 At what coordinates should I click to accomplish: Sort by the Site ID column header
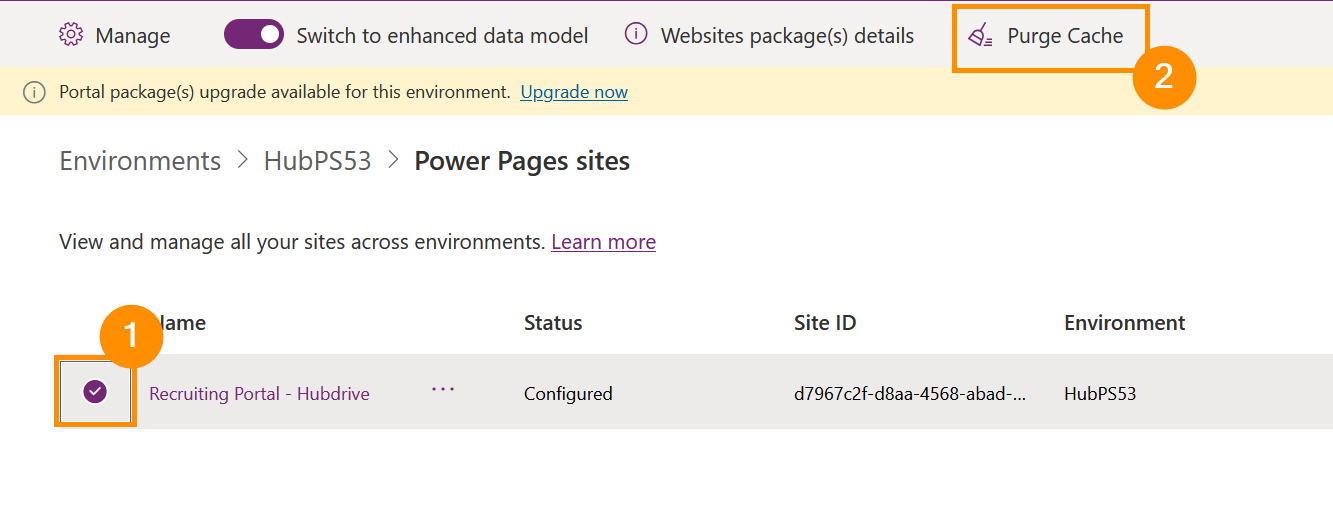825,323
